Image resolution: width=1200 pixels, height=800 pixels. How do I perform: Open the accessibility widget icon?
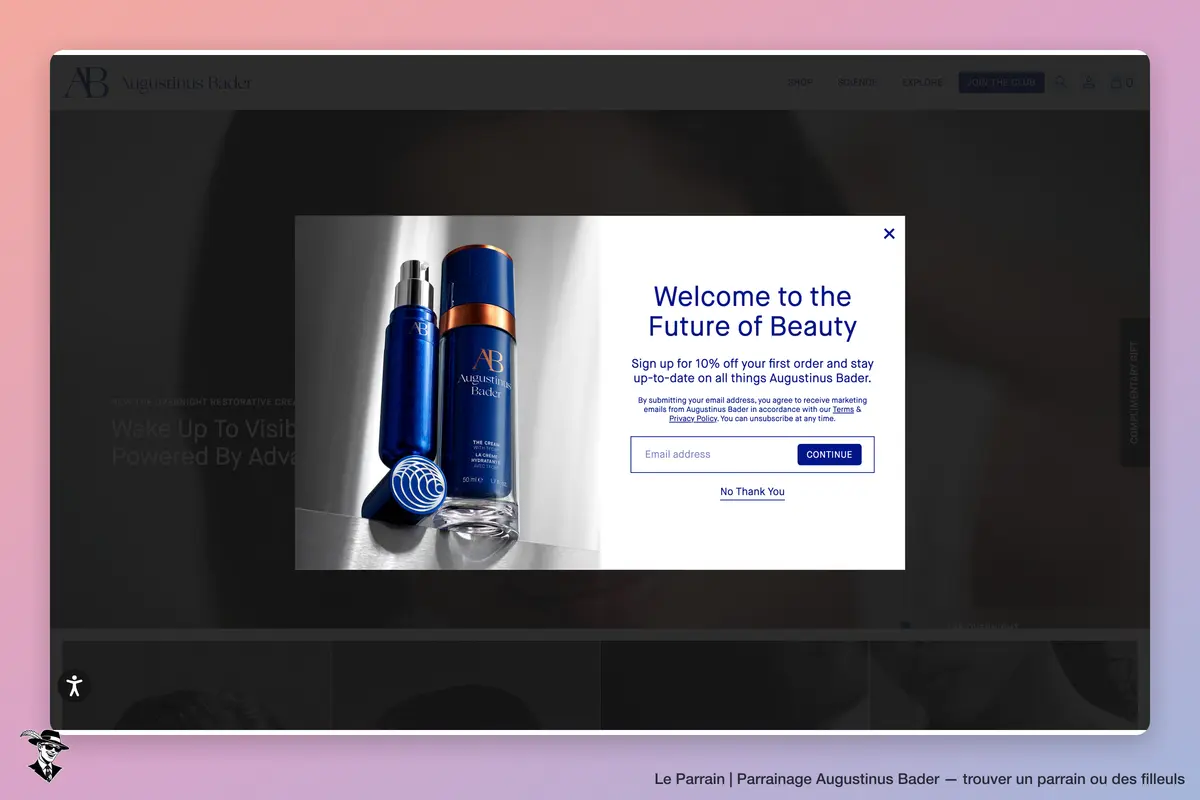[74, 686]
